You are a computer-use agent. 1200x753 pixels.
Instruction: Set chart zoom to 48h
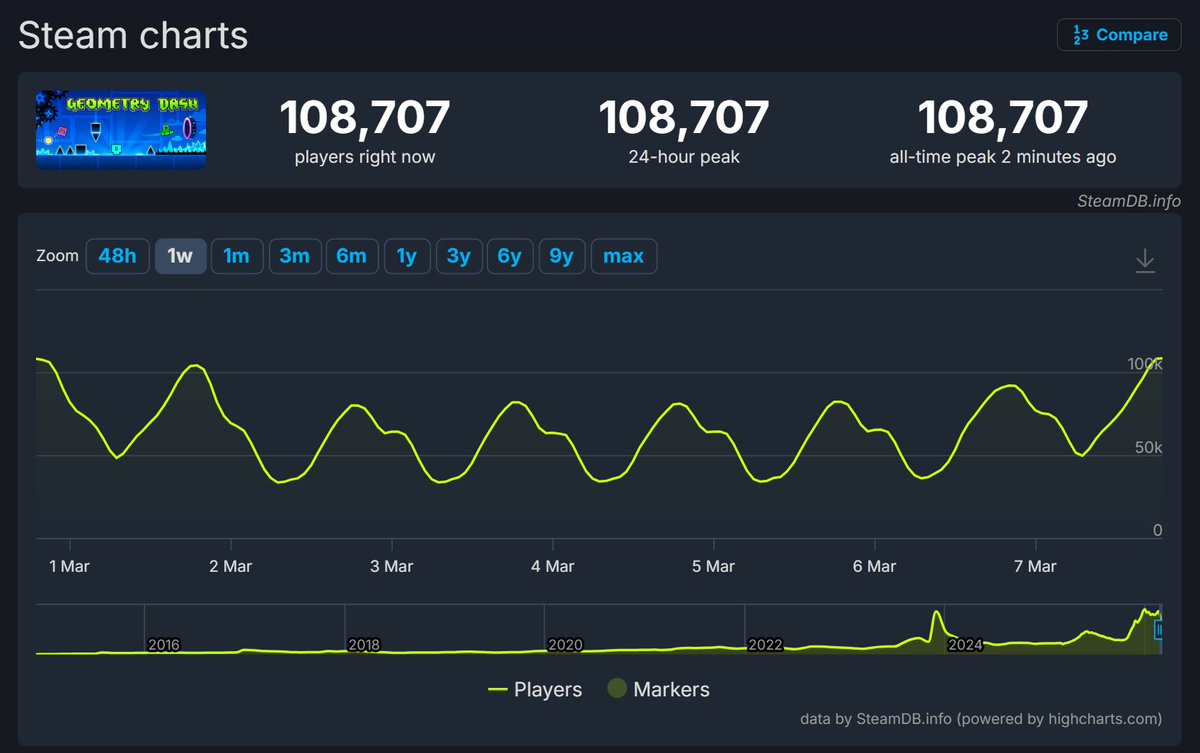pyautogui.click(x=117, y=256)
